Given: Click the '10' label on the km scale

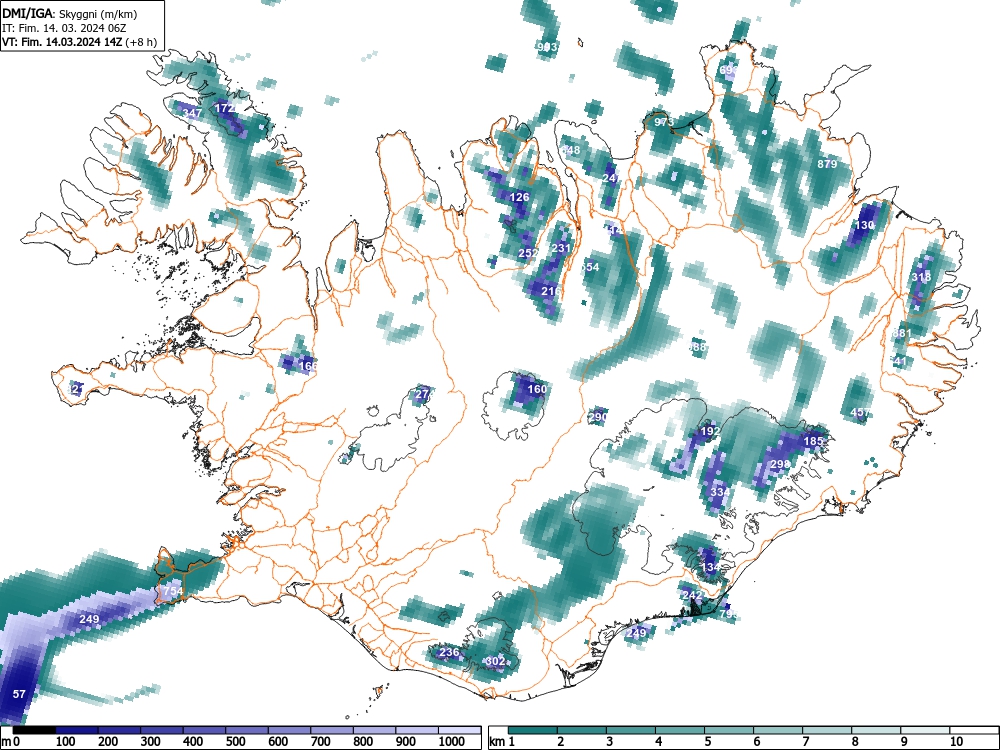Looking at the screenshot, I should pyautogui.click(x=955, y=742).
